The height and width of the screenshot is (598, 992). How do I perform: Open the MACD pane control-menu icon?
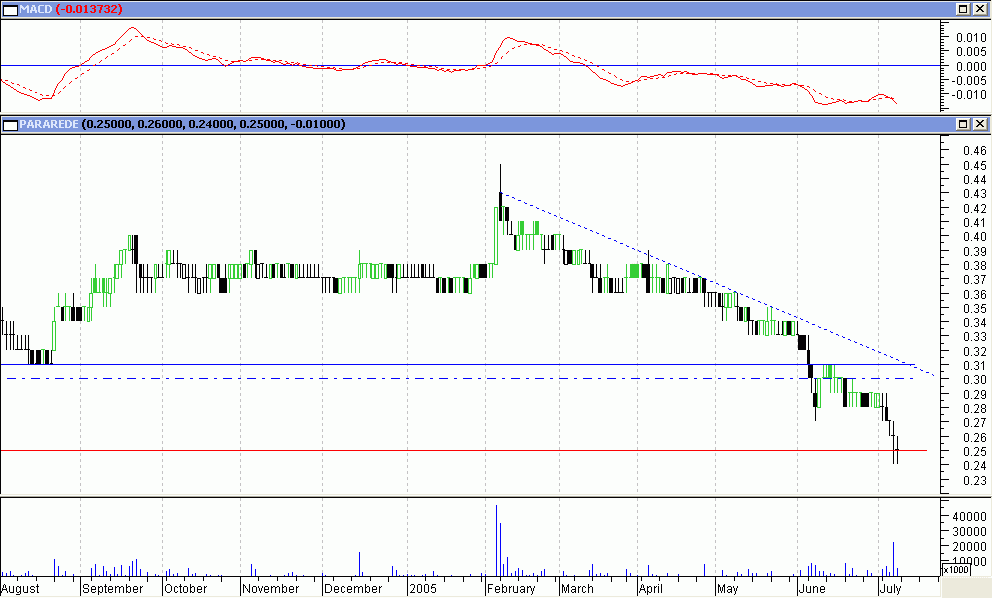[x=10, y=9]
